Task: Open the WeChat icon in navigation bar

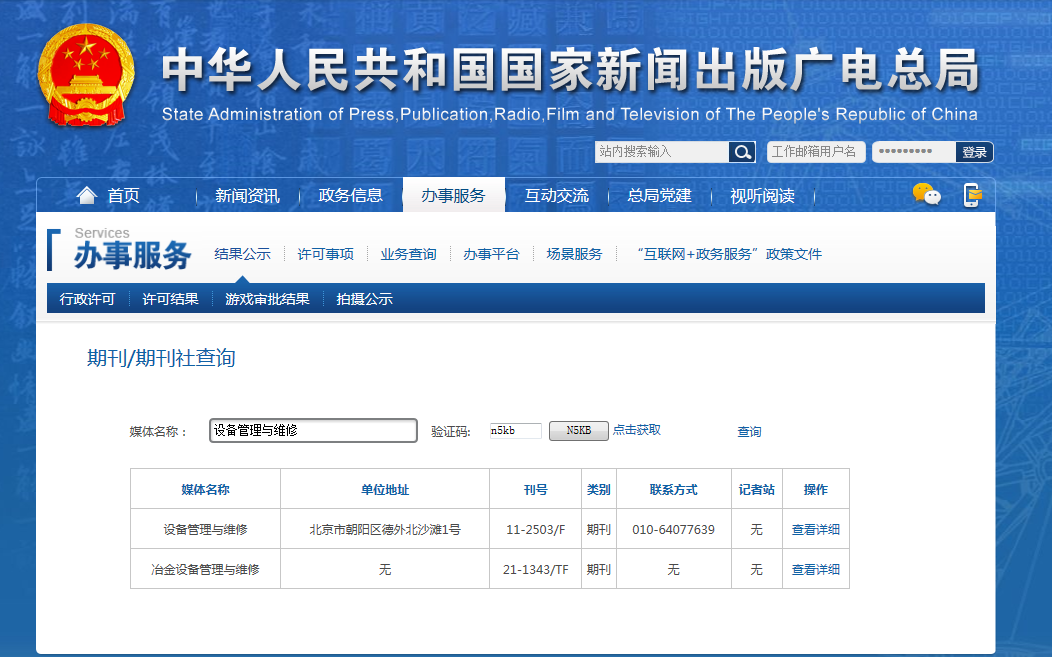Action: point(927,195)
